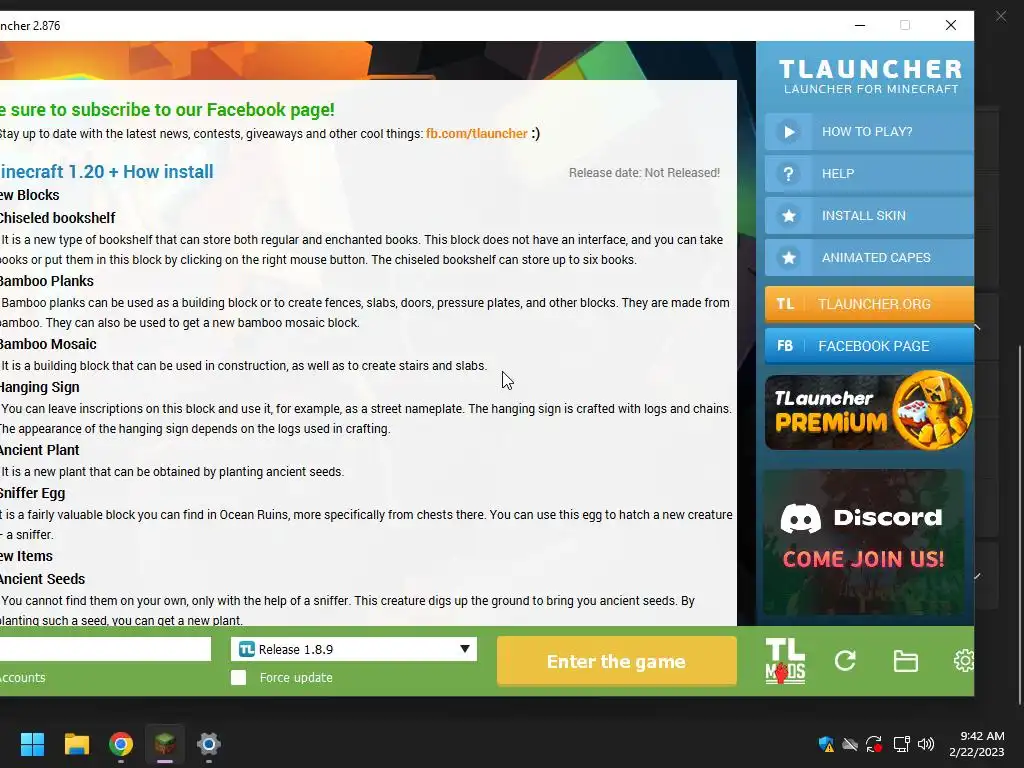Open INSTALL SKIN page
Viewport: 1024px width, 768px height.
869,216
